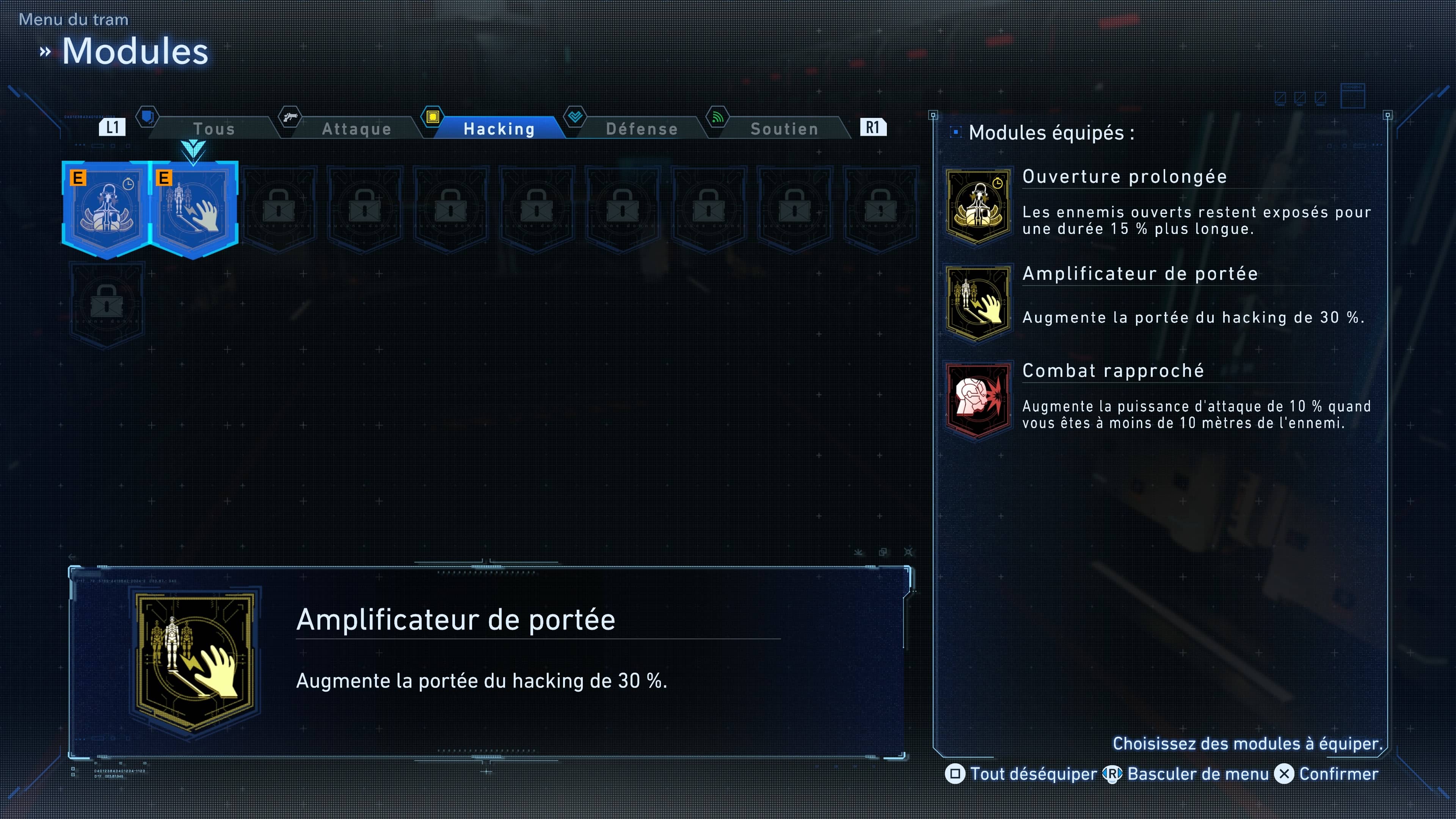
Task: Click the L1 previous-tab button
Action: (x=112, y=127)
